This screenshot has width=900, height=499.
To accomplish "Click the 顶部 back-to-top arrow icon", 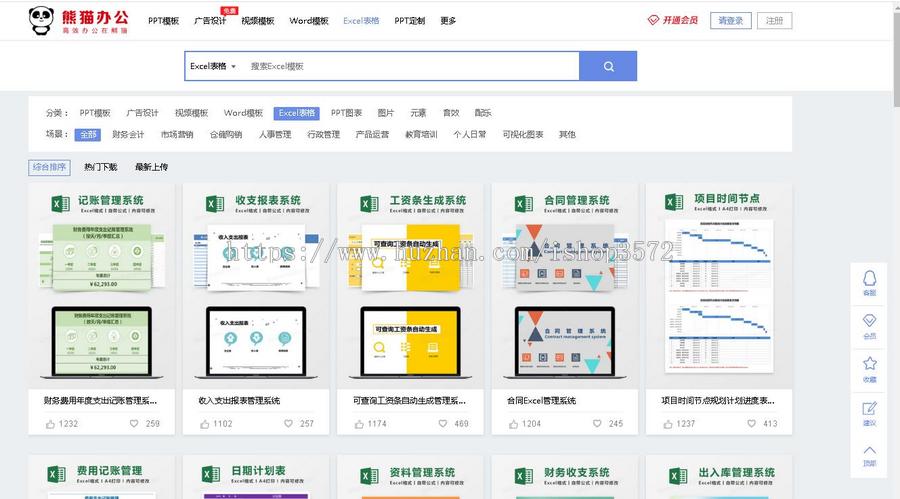I will point(870,450).
